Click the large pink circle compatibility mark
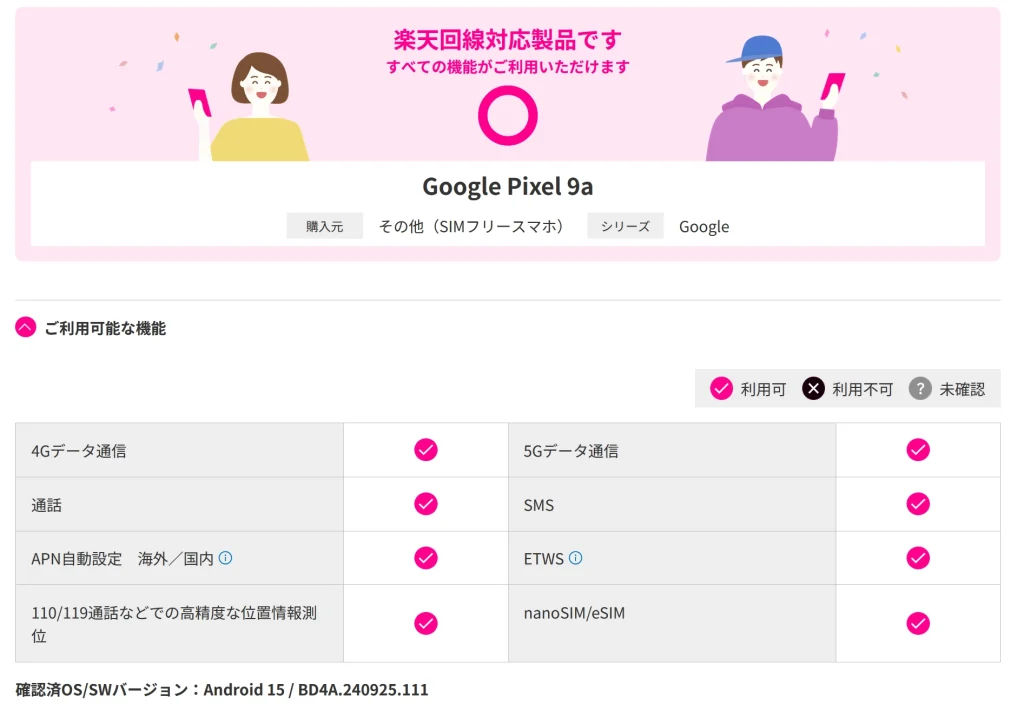 point(507,116)
